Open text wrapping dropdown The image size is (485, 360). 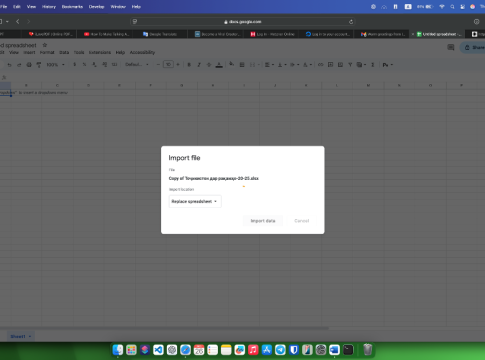(295, 65)
